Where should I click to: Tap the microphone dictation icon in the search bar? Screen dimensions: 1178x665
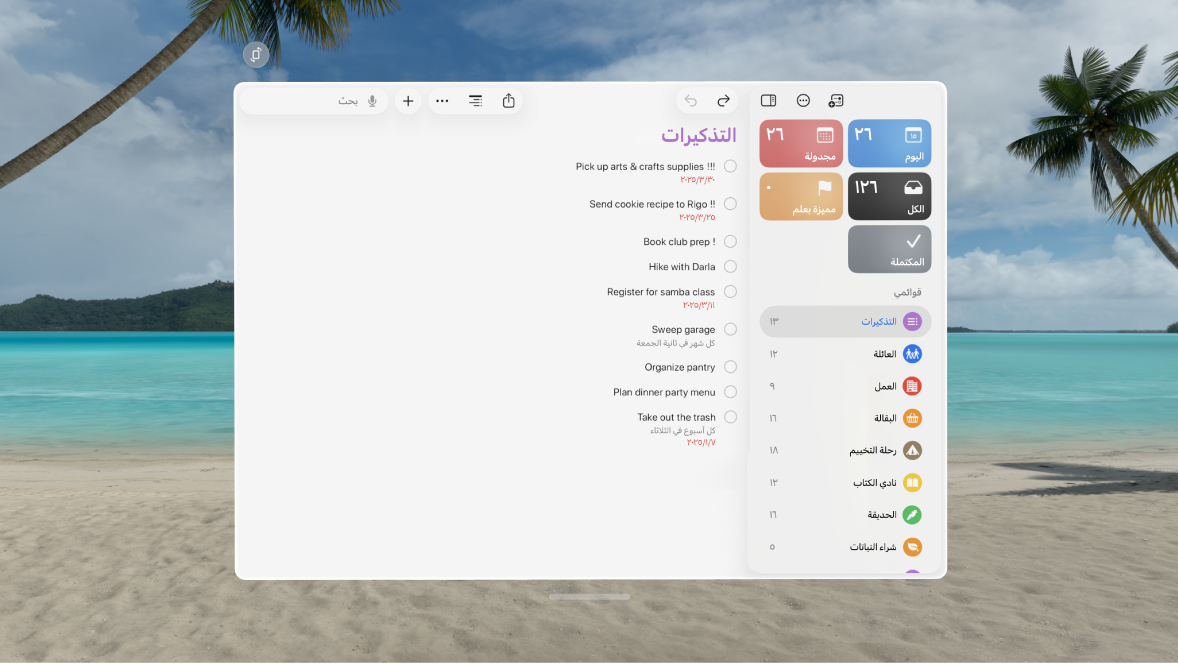[371, 100]
